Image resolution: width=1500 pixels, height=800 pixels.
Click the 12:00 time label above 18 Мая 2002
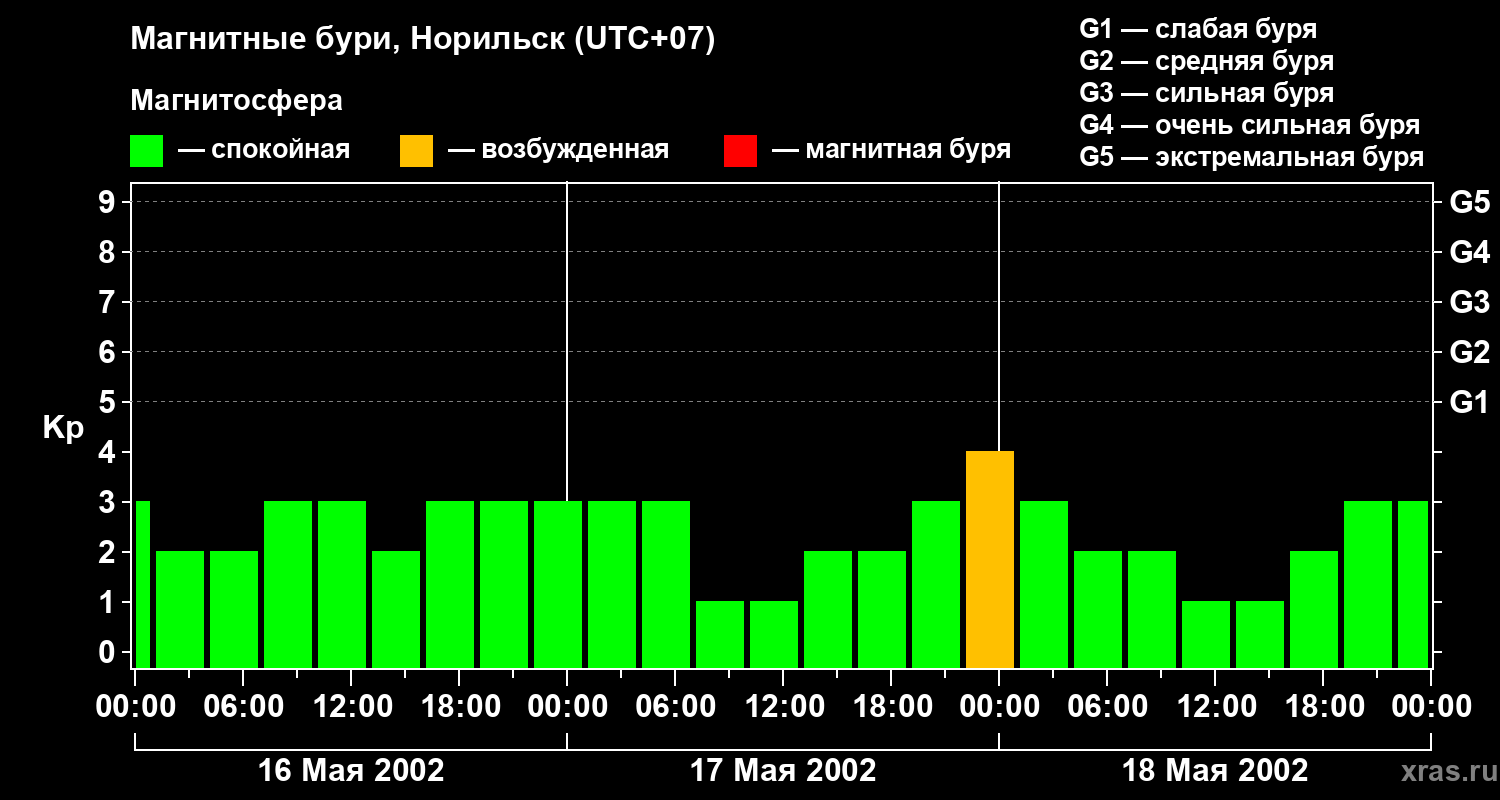(x=1215, y=707)
